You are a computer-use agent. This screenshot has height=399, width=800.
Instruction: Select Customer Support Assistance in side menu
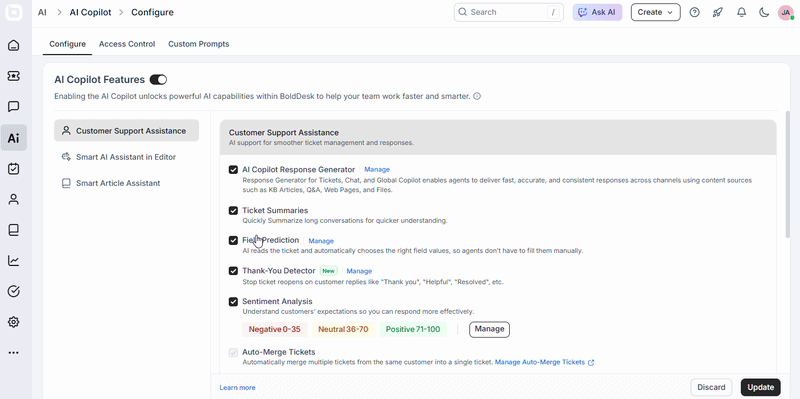click(127, 131)
